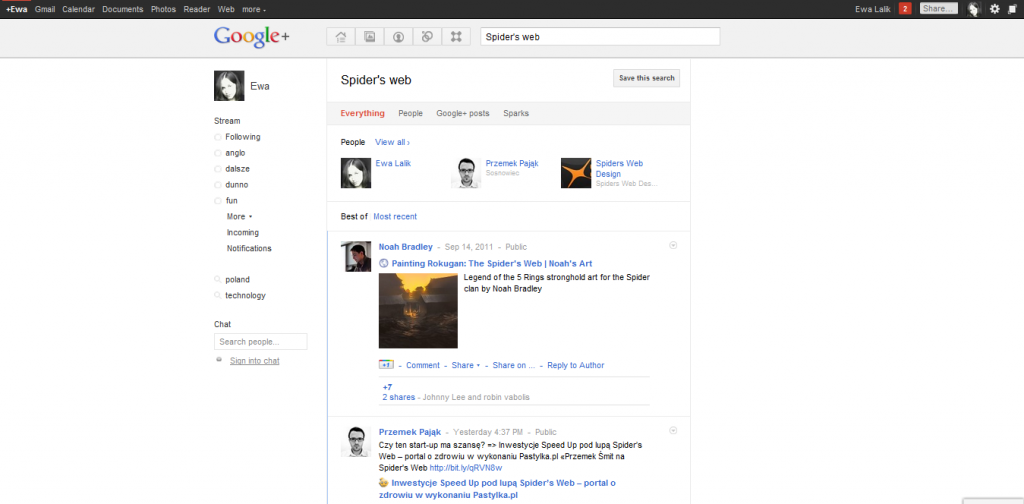The height and width of the screenshot is (504, 1024).
Task: Open the Games toolbar icon
Action: pos(456,37)
